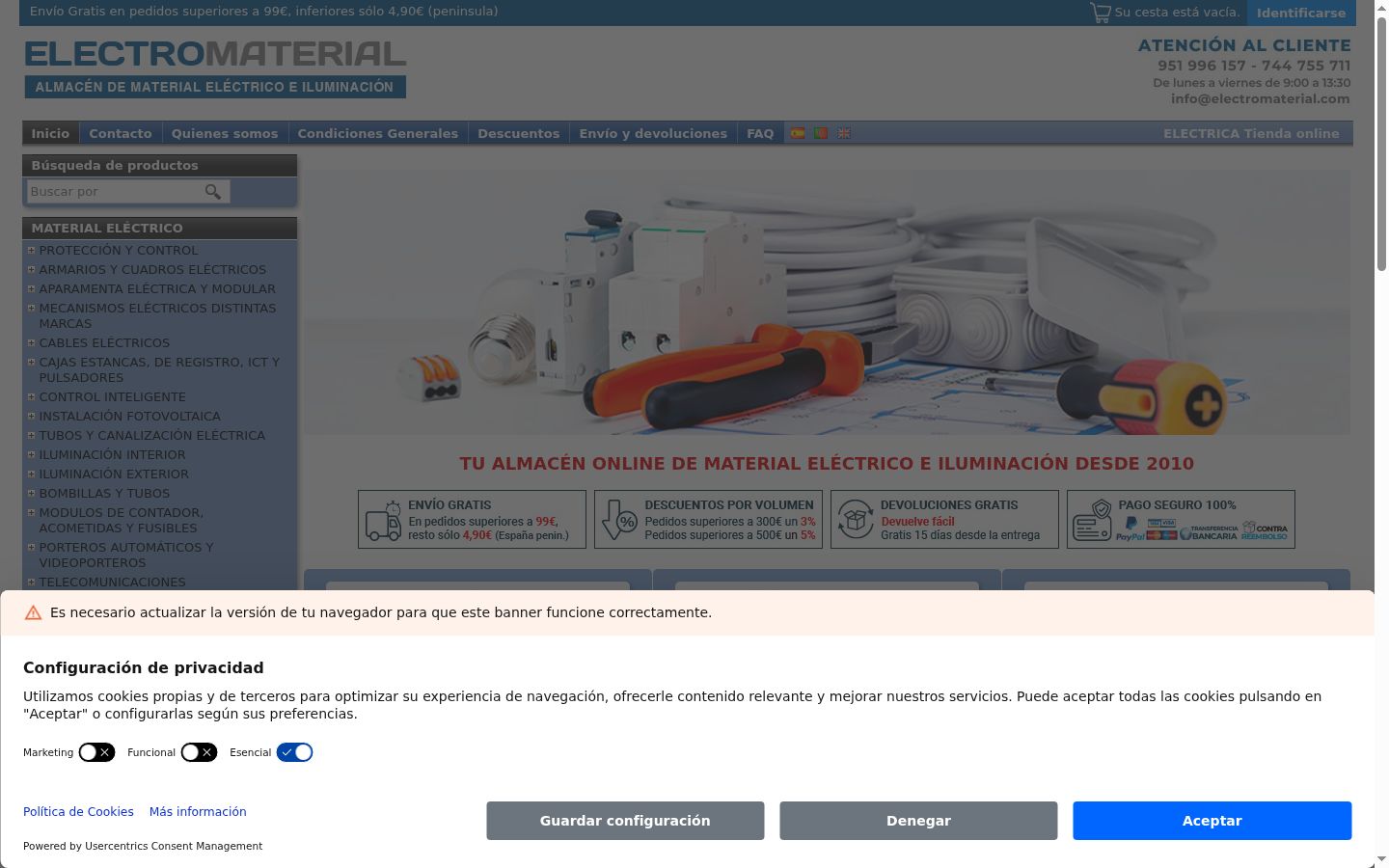Image resolution: width=1389 pixels, height=868 pixels.
Task: Expand the Iluminación Exterior plus icon
Action: tap(31, 474)
